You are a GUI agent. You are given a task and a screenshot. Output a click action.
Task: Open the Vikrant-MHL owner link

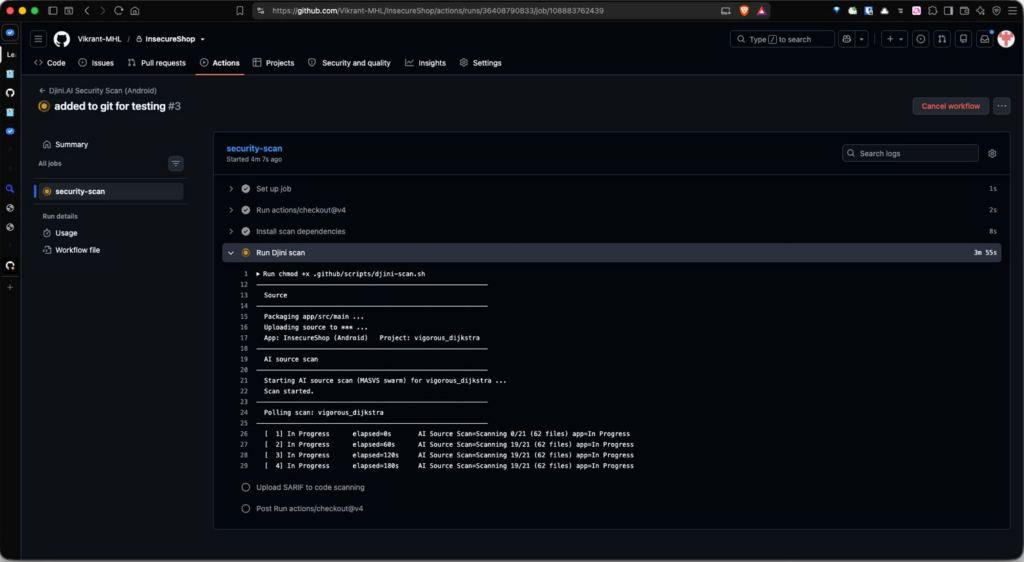pos(99,39)
